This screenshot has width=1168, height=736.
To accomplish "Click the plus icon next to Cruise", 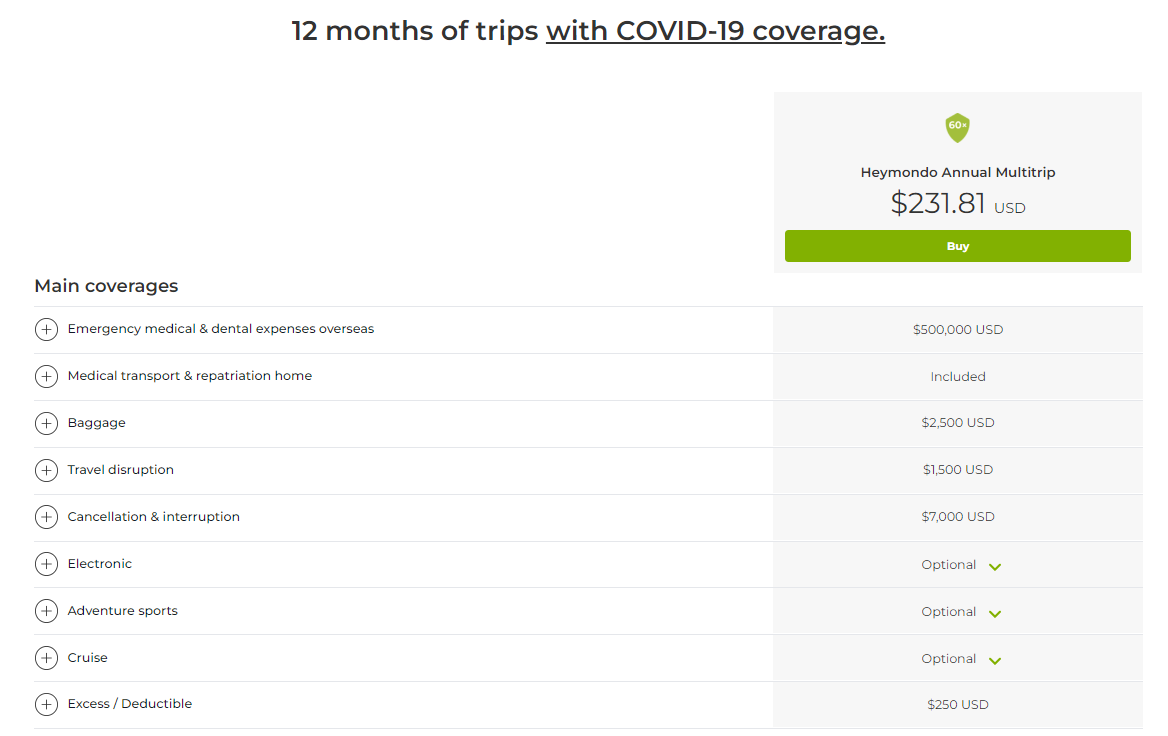I will 47,658.
